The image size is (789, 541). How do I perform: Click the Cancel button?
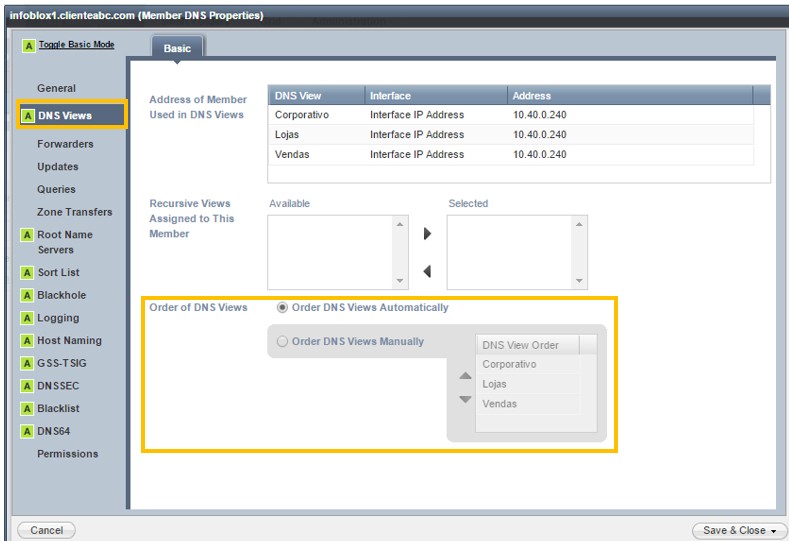(46, 530)
